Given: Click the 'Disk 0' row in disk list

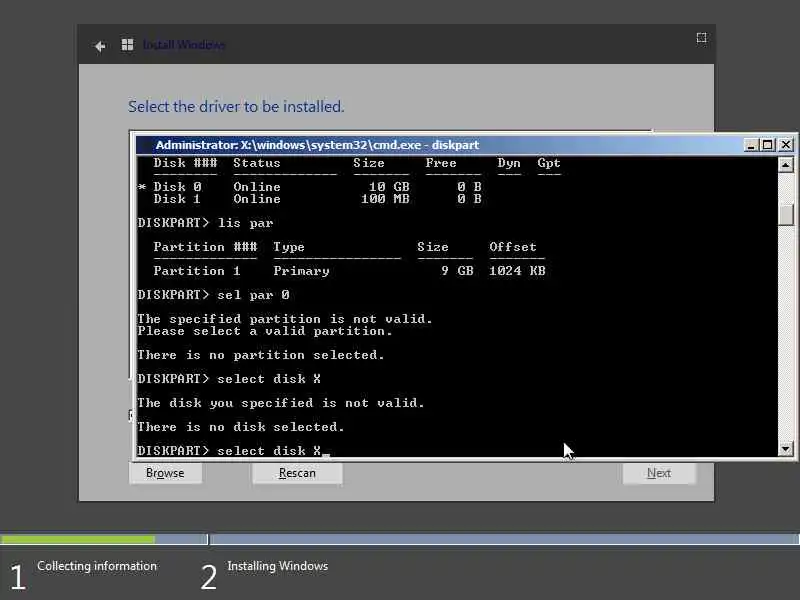Looking at the screenshot, I should [x=310, y=187].
